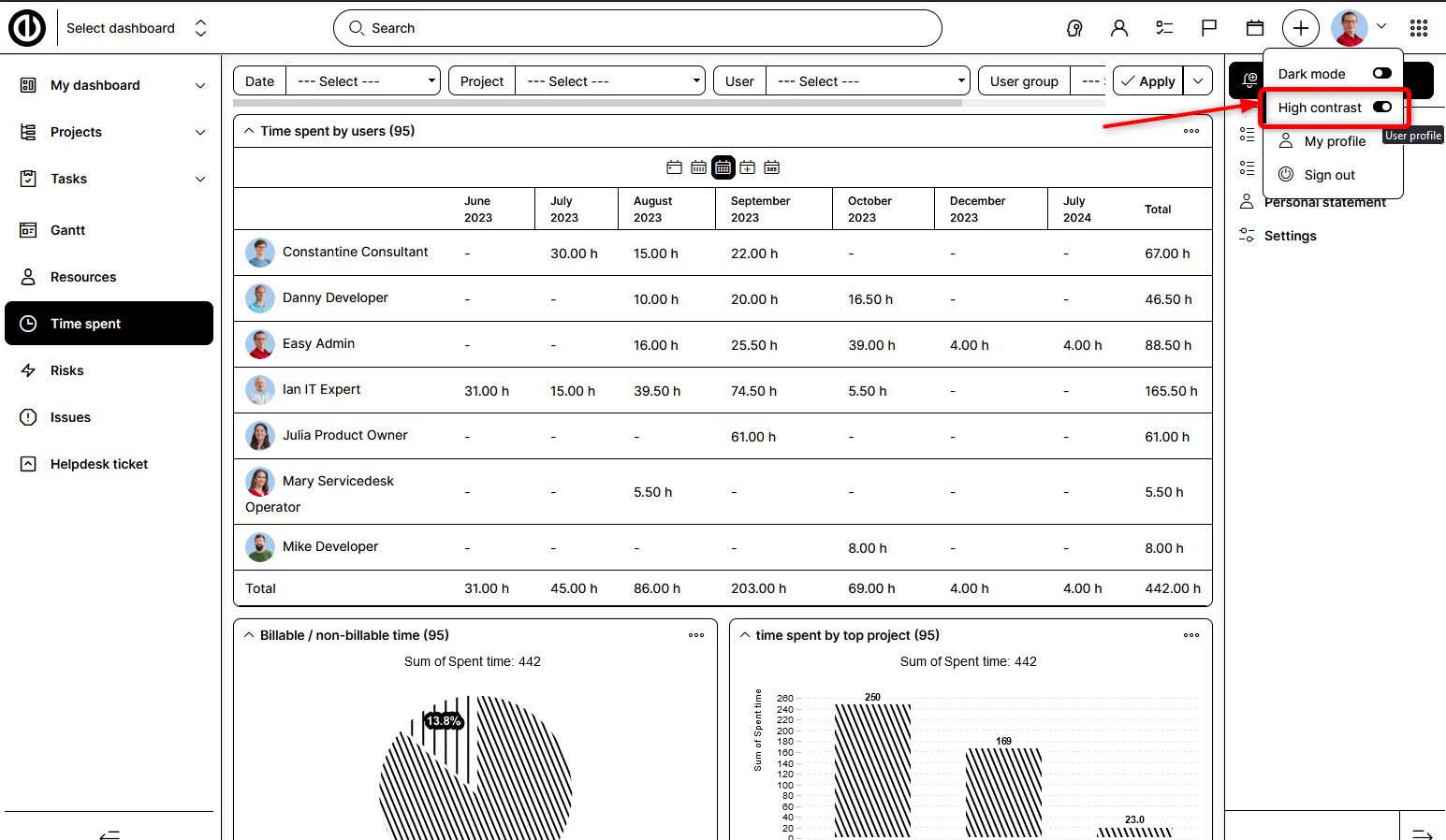Disable the High contrast switch
1446x840 pixels.
1381,107
